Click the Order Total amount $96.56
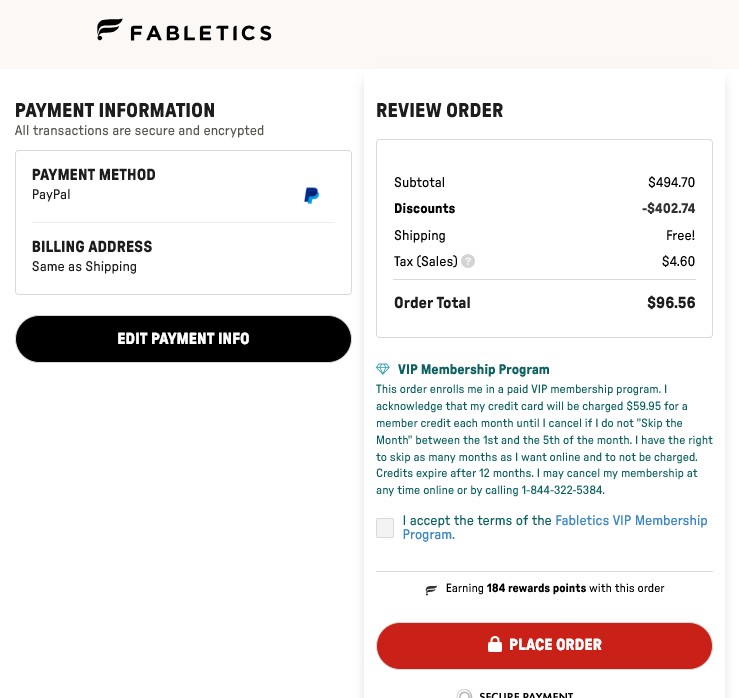 (x=671, y=303)
